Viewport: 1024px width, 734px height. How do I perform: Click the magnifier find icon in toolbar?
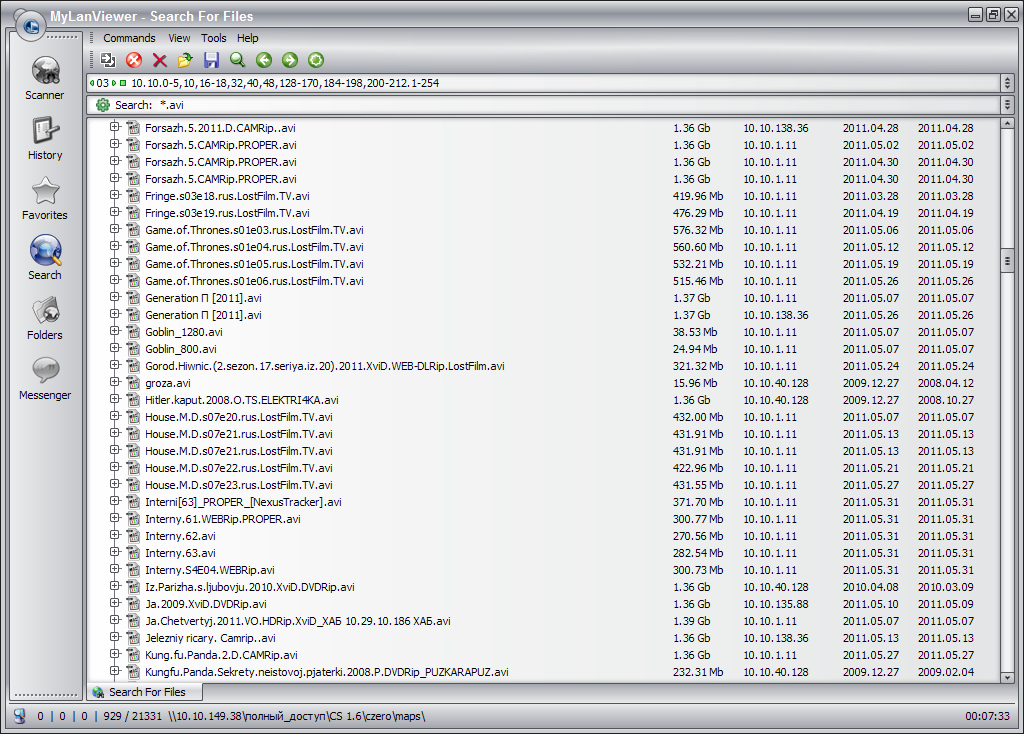click(237, 61)
